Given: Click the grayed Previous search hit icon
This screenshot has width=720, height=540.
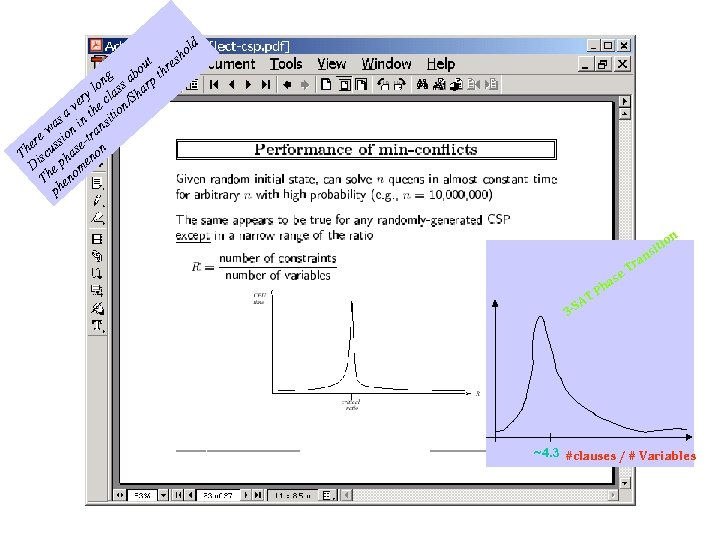Looking at the screenshot, I should pos(473,84).
